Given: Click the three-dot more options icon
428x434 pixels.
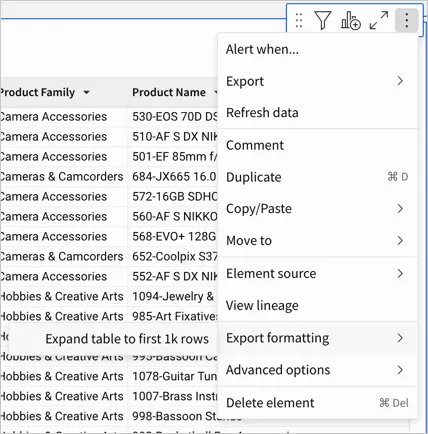Looking at the screenshot, I should (x=406, y=20).
